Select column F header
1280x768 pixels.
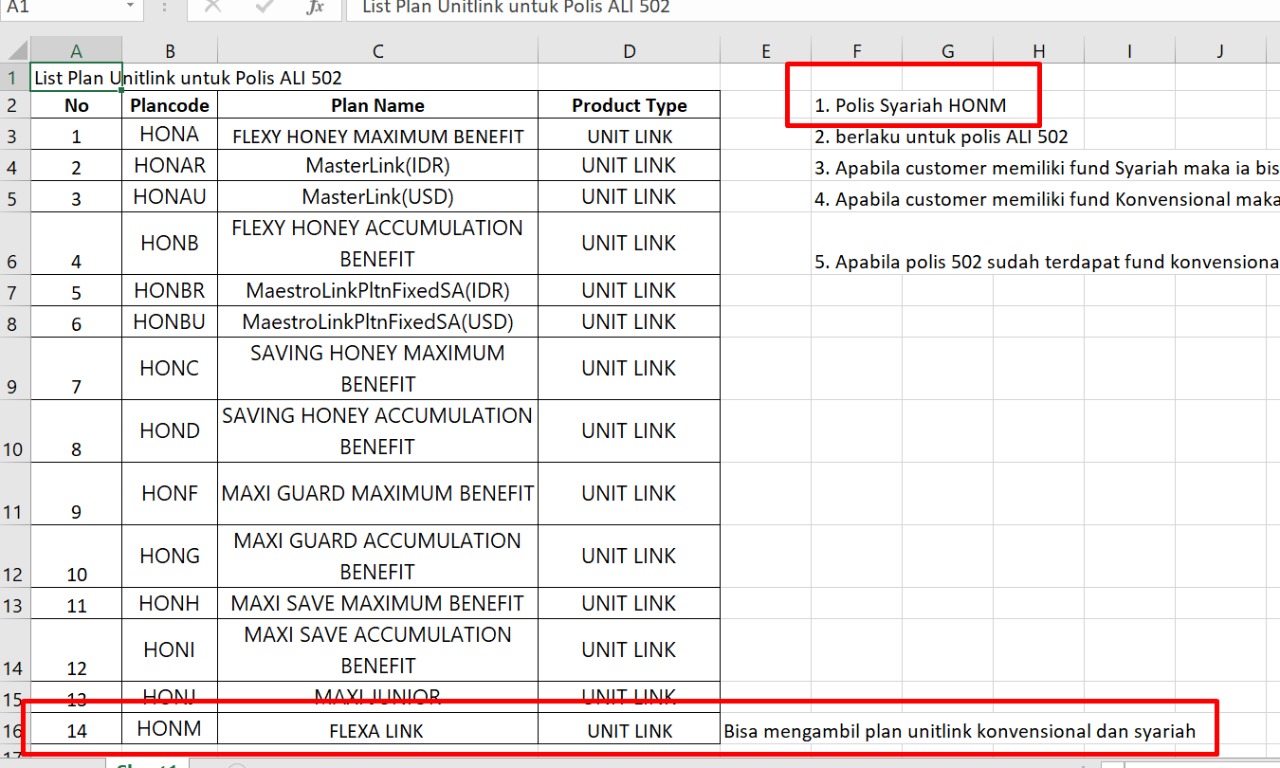(x=856, y=51)
